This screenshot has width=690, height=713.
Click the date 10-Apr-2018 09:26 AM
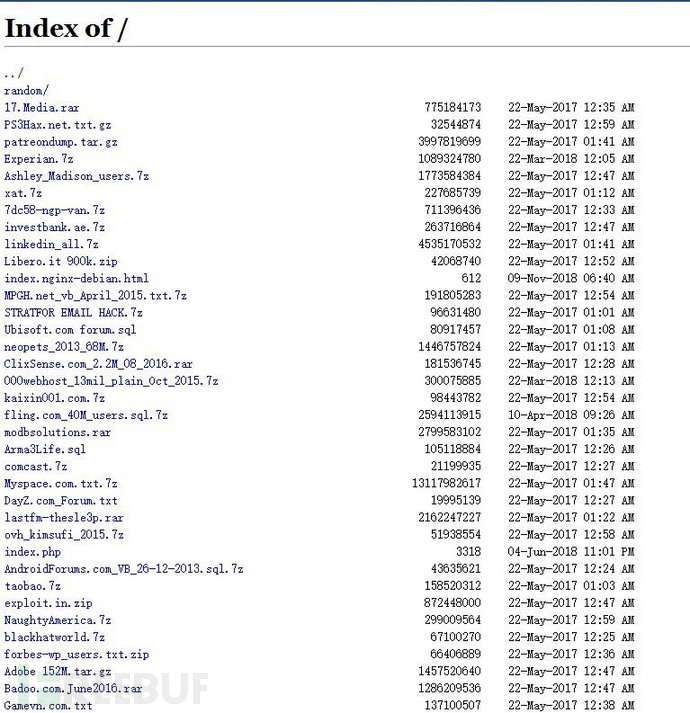571,415
